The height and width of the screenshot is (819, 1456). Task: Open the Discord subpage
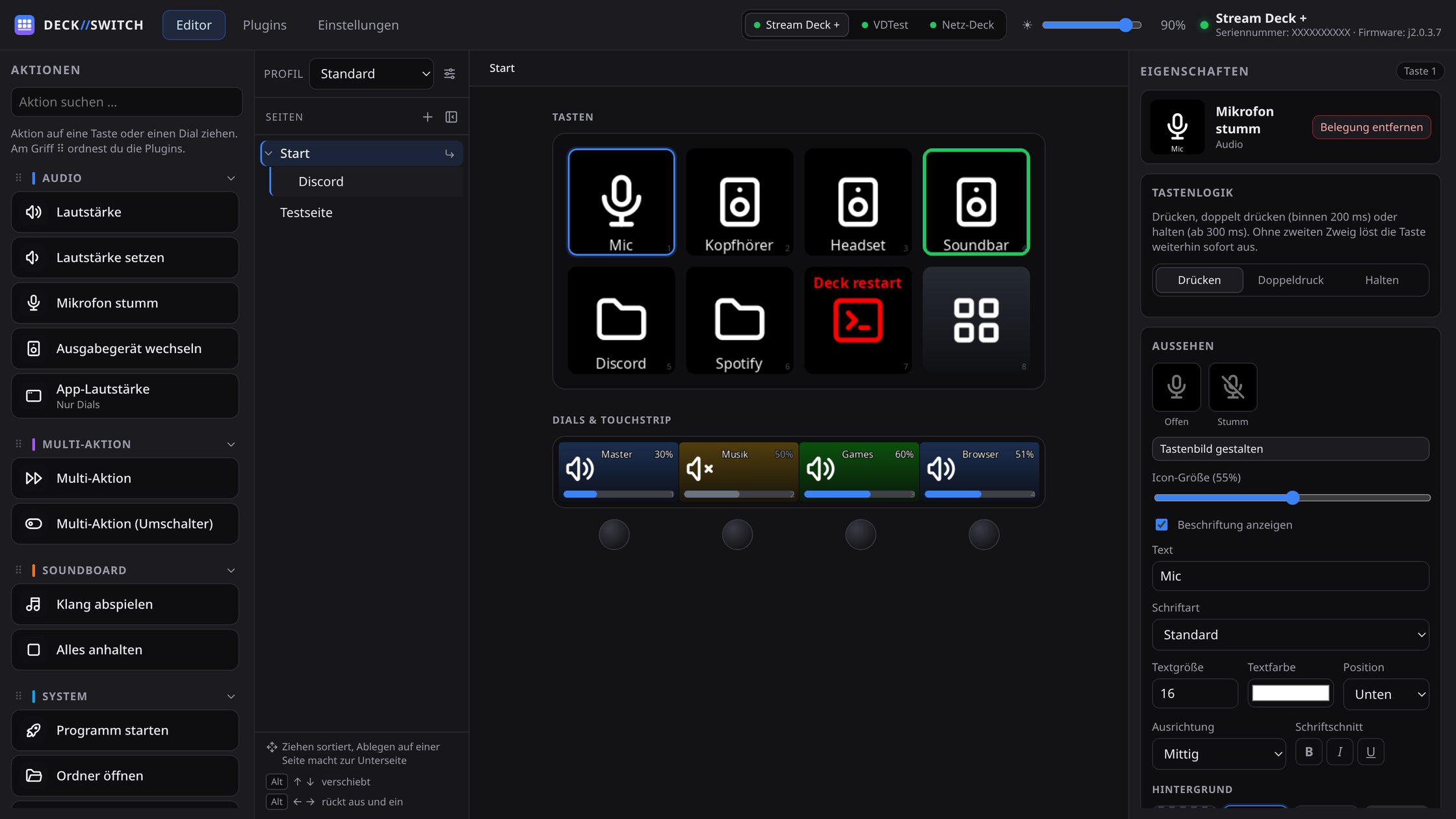pyautogui.click(x=367, y=181)
